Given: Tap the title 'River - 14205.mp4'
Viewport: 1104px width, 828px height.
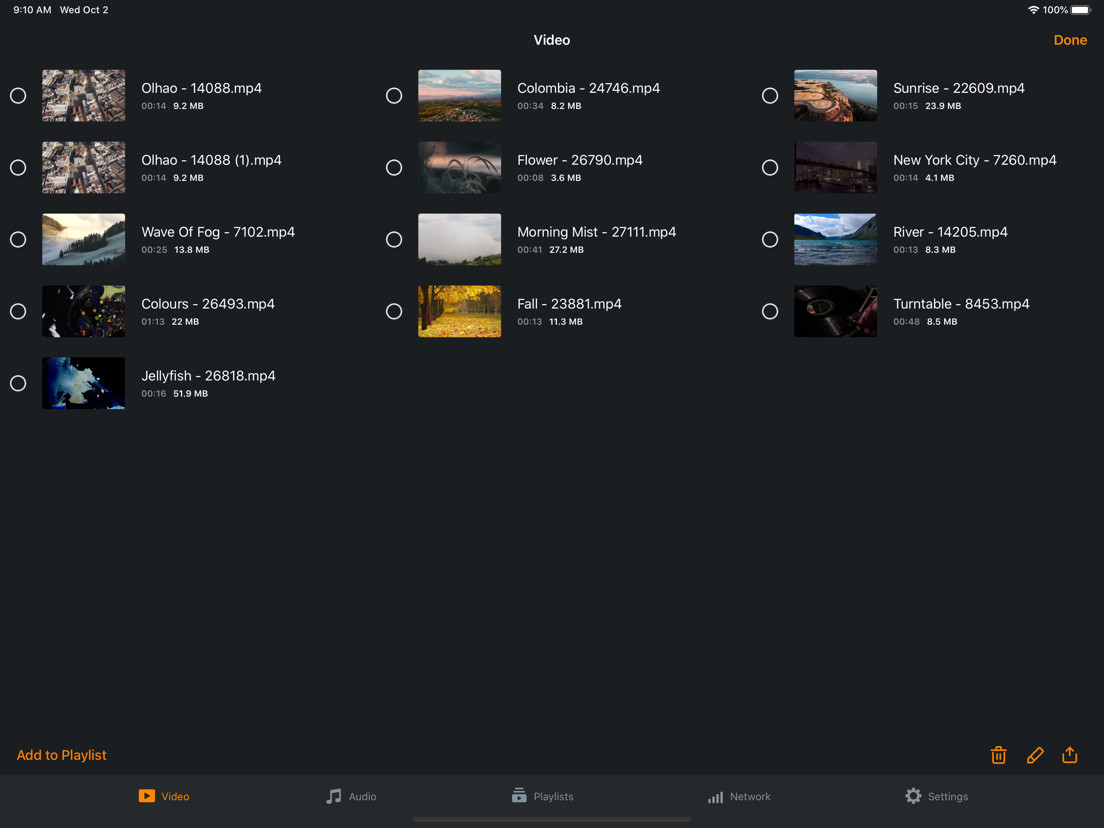Looking at the screenshot, I should 951,232.
